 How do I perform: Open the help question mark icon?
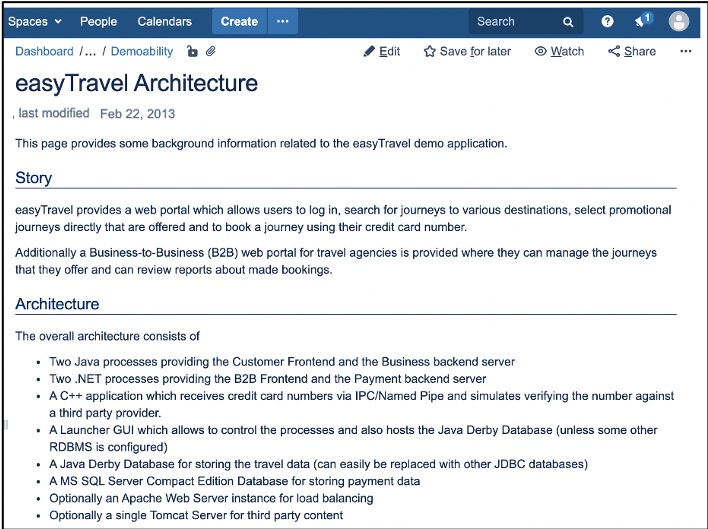607,21
